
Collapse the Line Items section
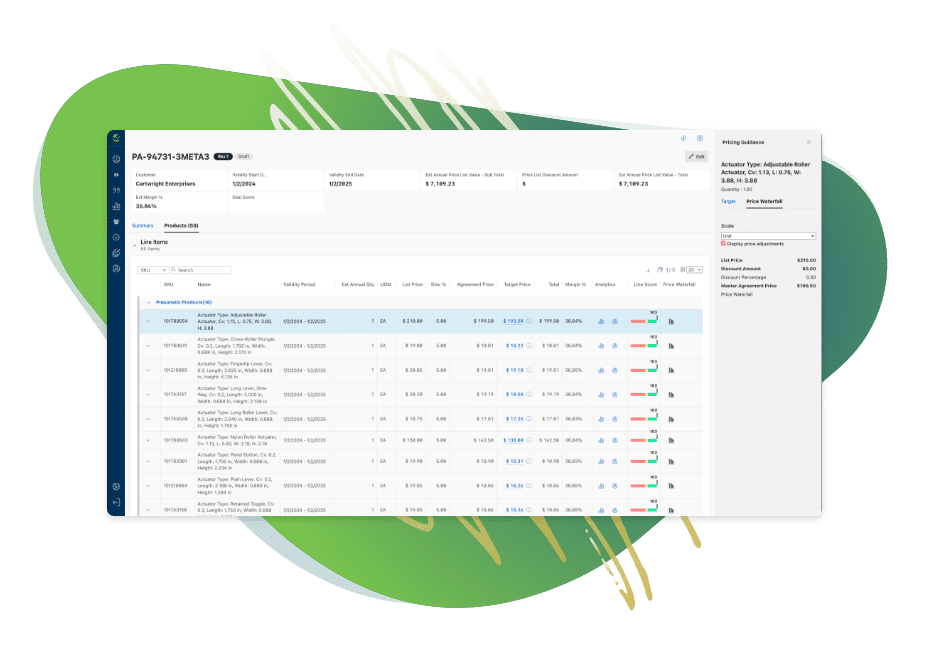pos(134,244)
